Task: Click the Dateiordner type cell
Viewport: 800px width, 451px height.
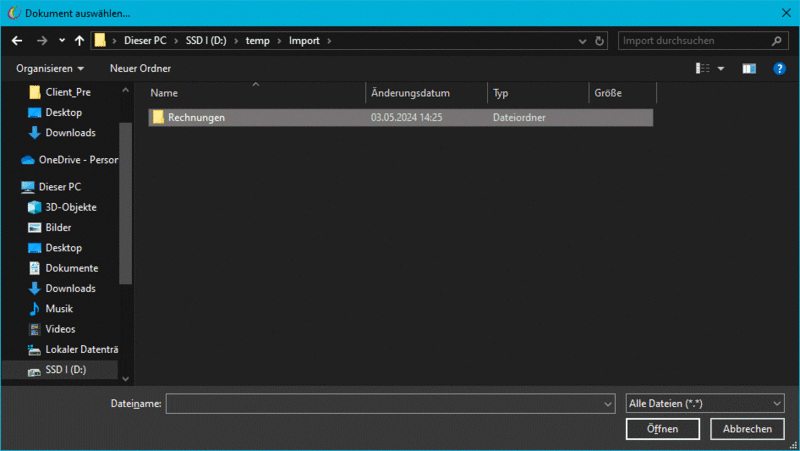Action: point(519,117)
